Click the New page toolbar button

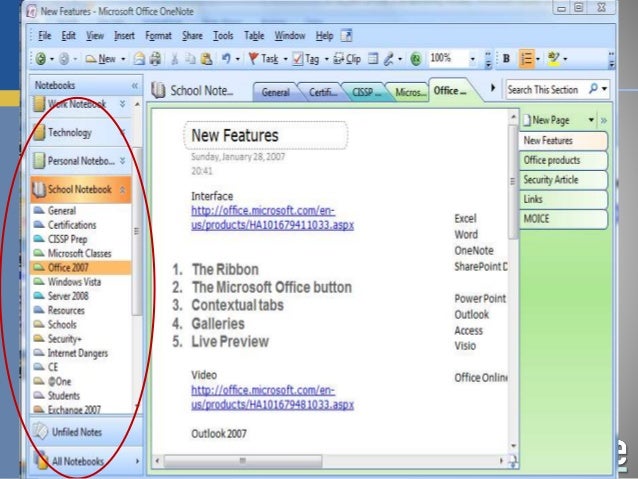101,59
